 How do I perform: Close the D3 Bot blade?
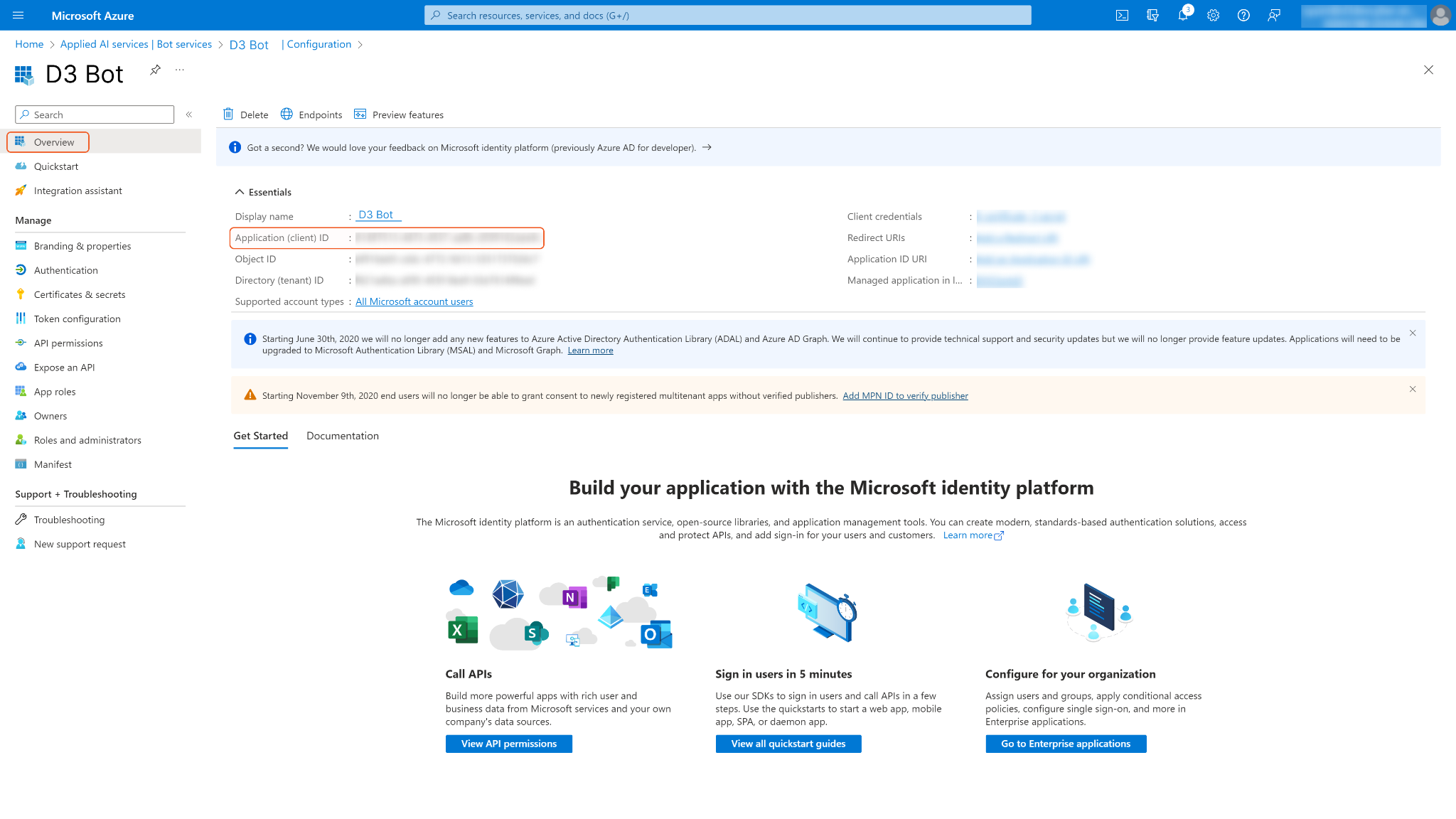pyautogui.click(x=1428, y=70)
